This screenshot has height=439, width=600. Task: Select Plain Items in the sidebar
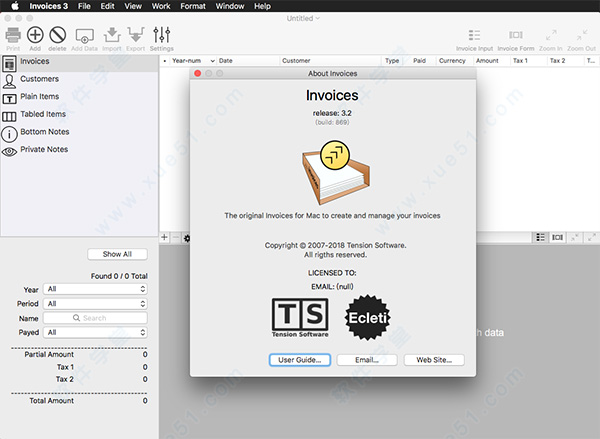click(80, 98)
